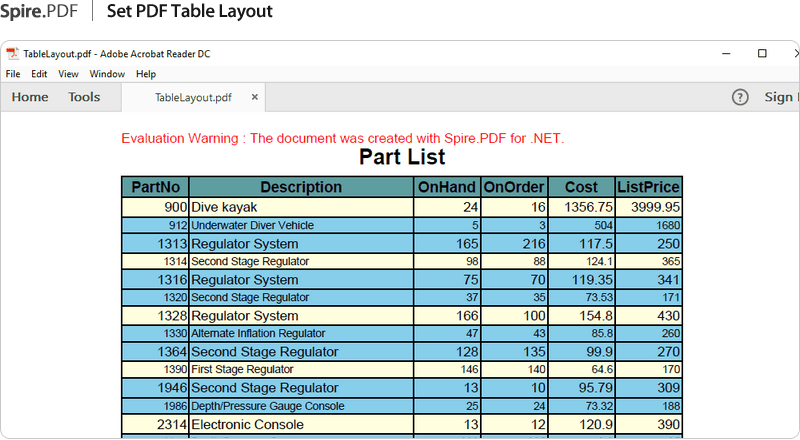This screenshot has height=440, width=800.
Task: Open the View menu
Action: pyautogui.click(x=68, y=74)
